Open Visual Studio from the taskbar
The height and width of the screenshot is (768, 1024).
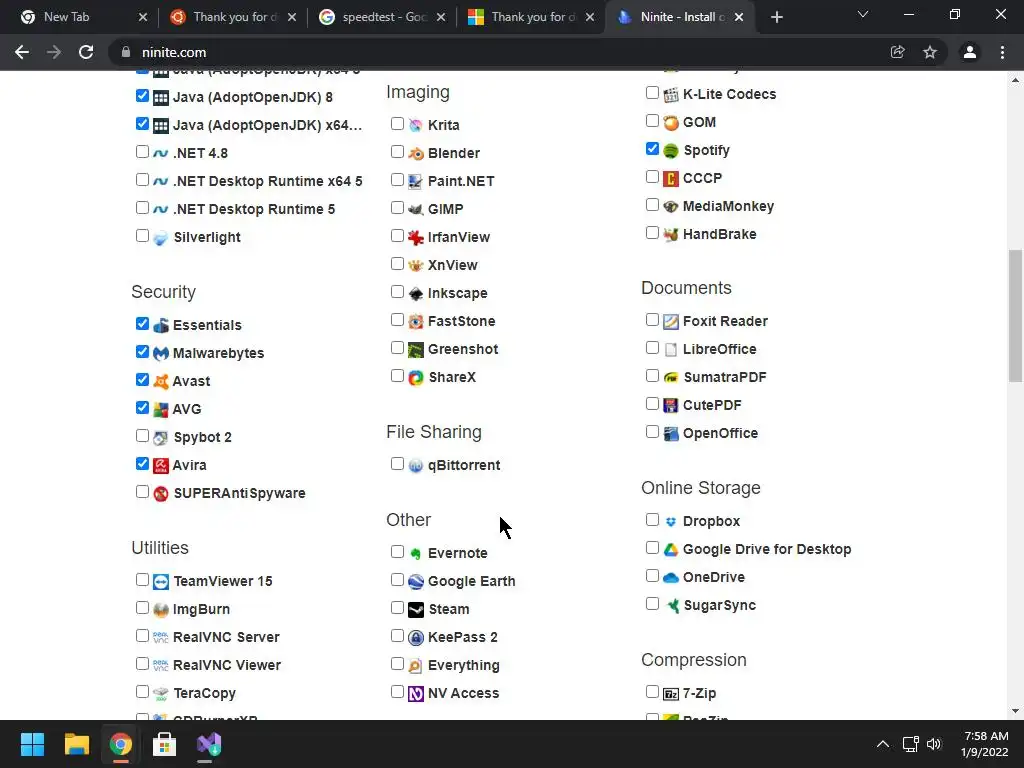209,744
